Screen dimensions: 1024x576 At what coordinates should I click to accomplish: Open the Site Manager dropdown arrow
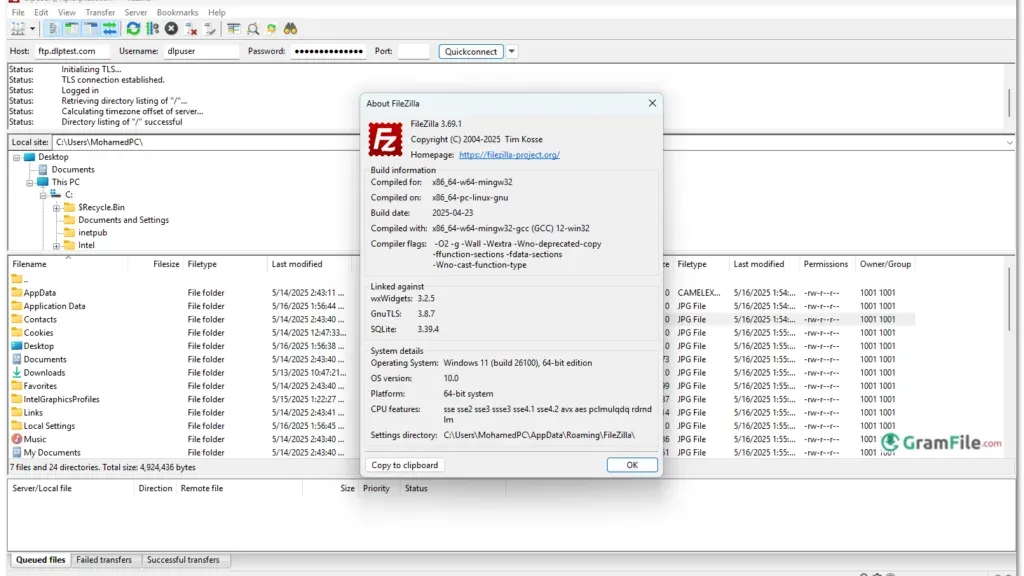(32, 29)
